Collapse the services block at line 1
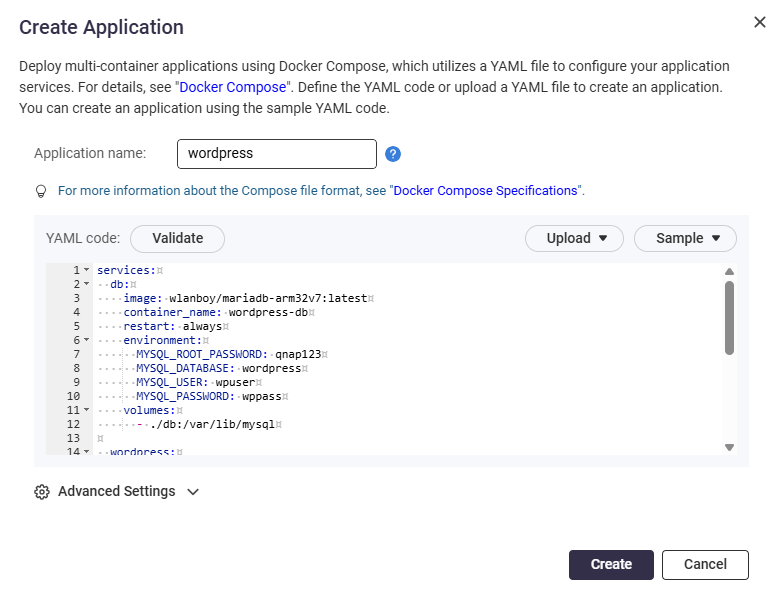 pyautogui.click(x=86, y=270)
